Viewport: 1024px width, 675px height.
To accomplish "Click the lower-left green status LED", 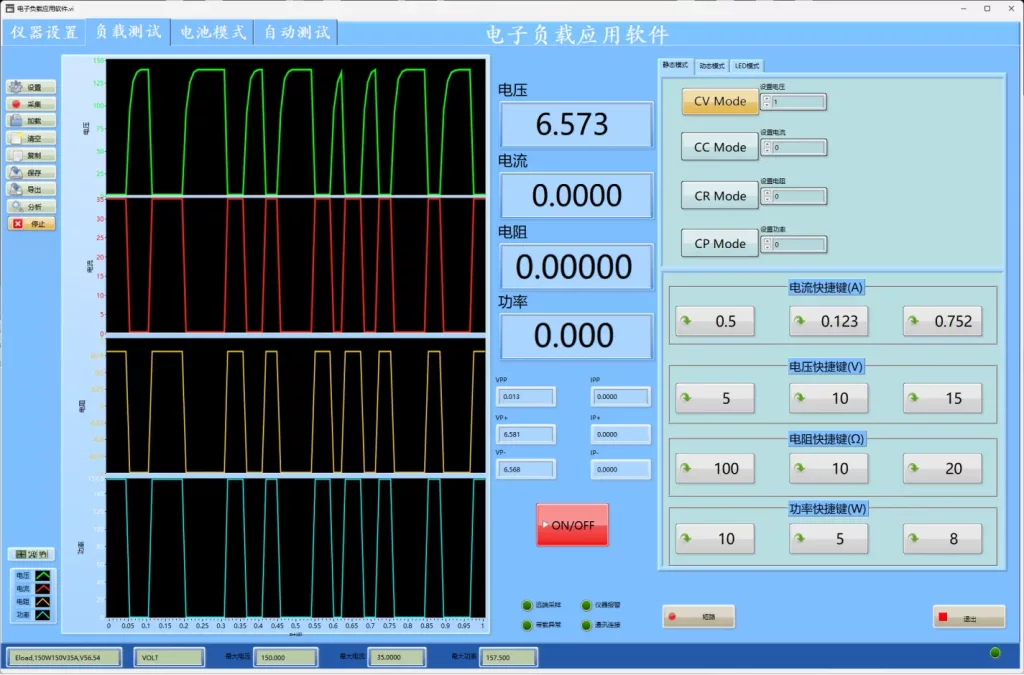I will coord(527,625).
